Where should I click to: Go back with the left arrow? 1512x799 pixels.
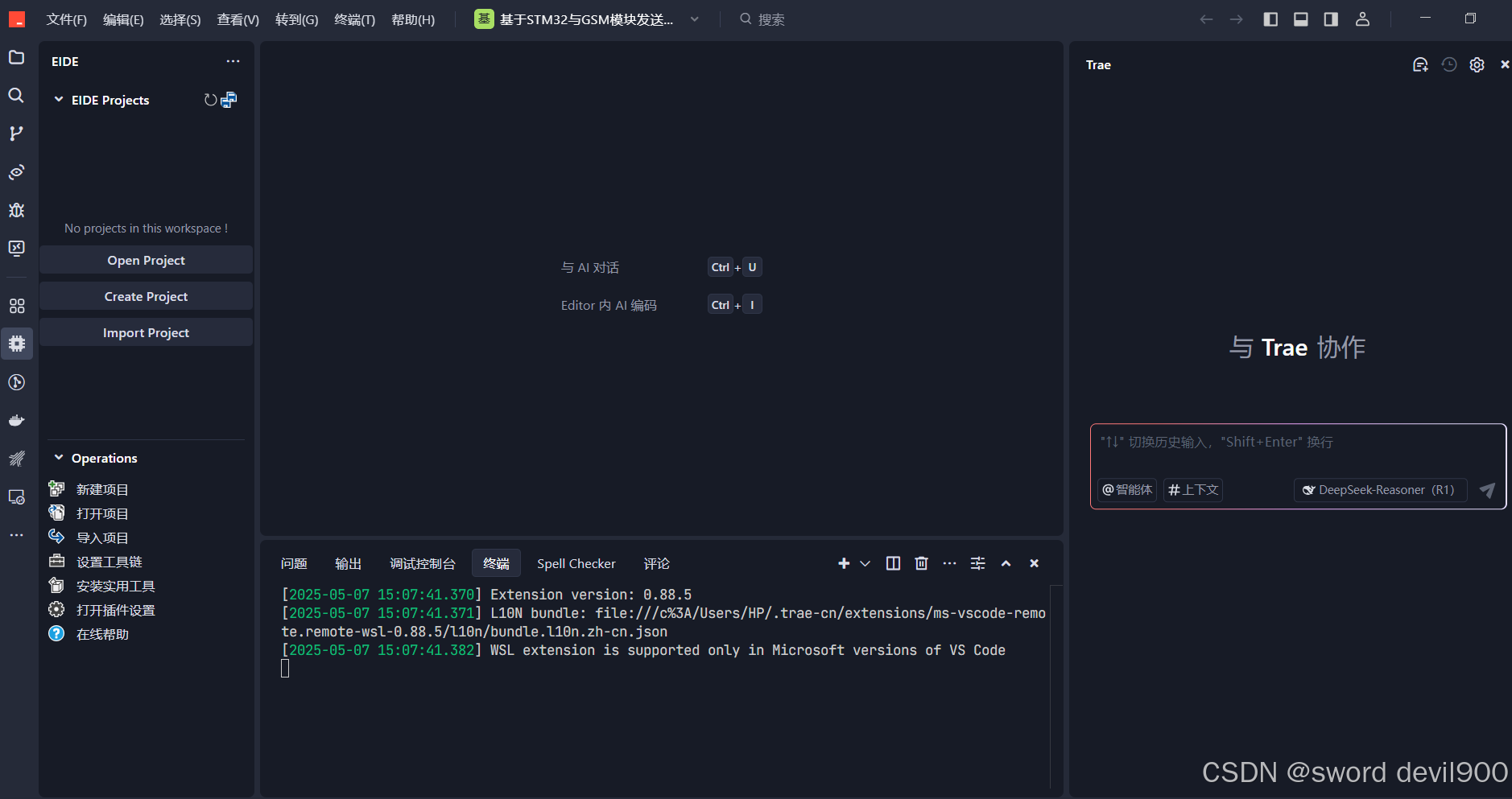click(1206, 19)
